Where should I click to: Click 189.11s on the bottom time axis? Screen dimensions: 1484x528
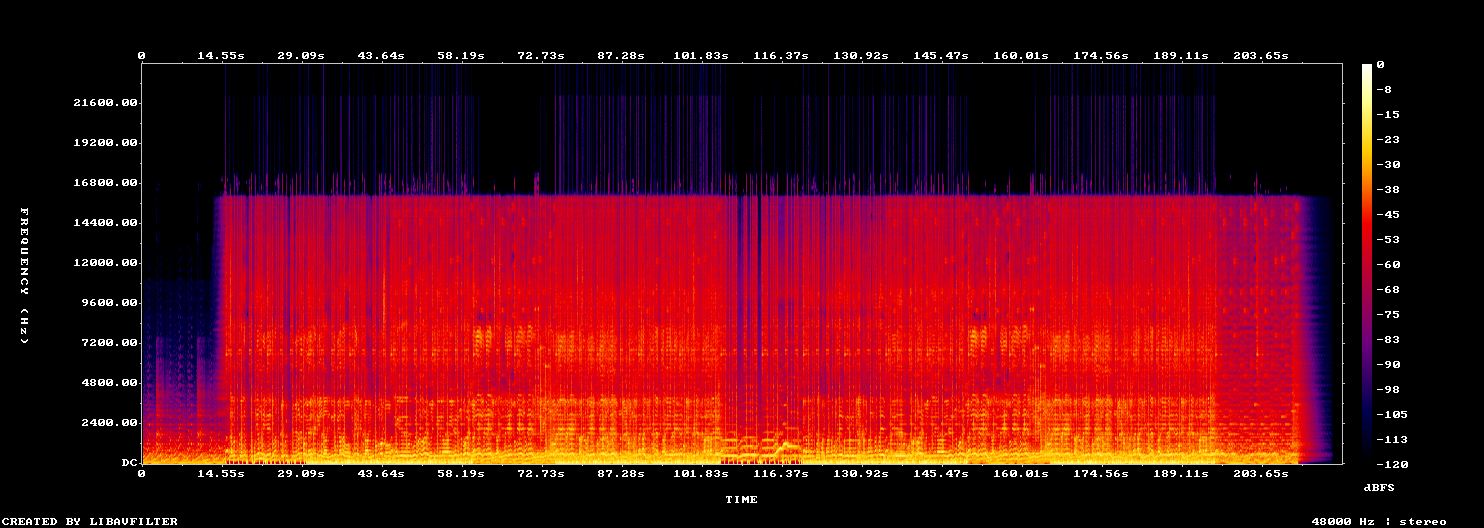(x=1181, y=473)
